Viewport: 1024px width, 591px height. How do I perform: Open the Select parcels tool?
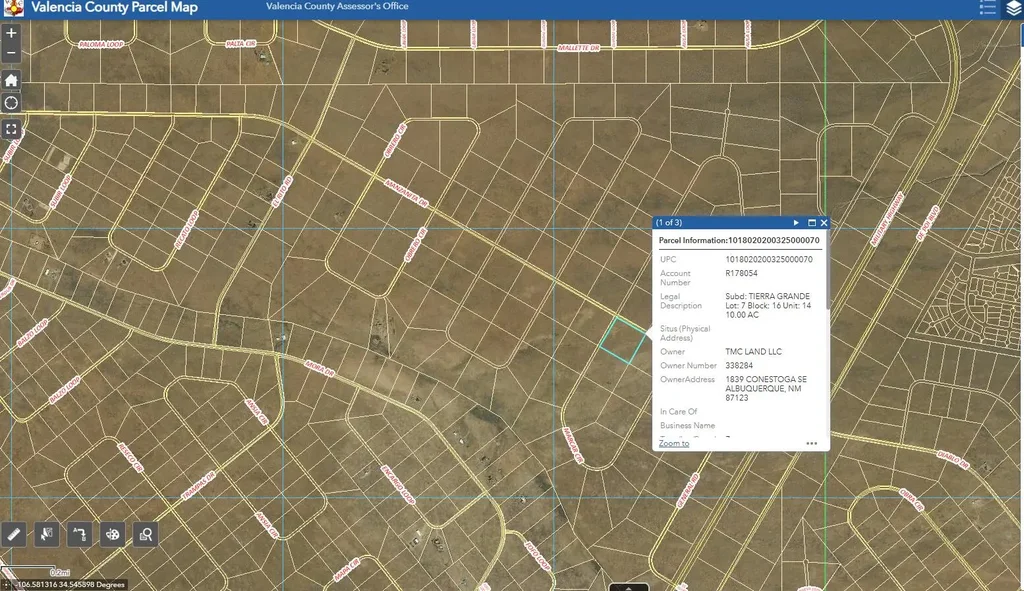(47, 534)
